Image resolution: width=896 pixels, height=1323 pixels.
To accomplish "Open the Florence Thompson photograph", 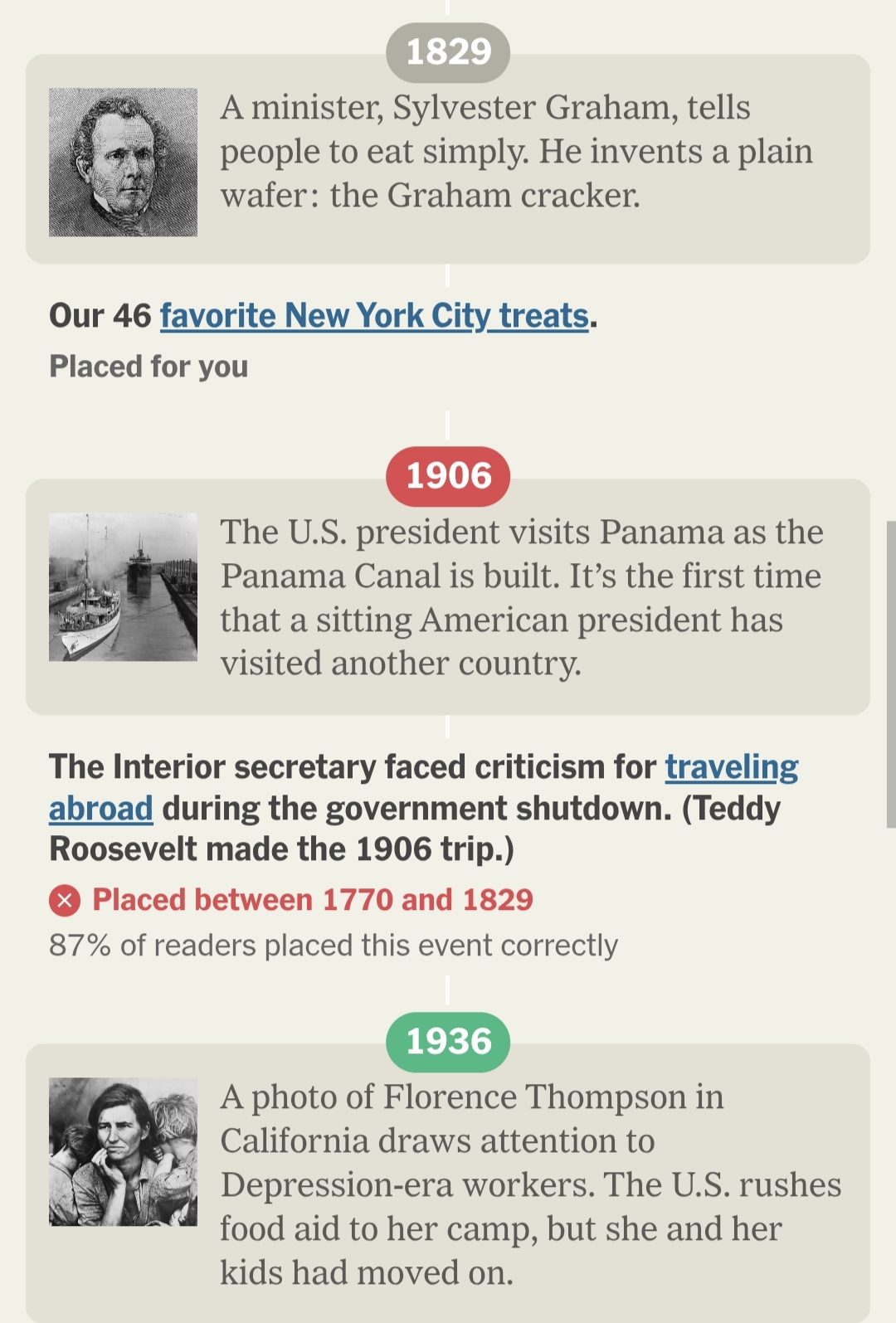I will tap(123, 1152).
